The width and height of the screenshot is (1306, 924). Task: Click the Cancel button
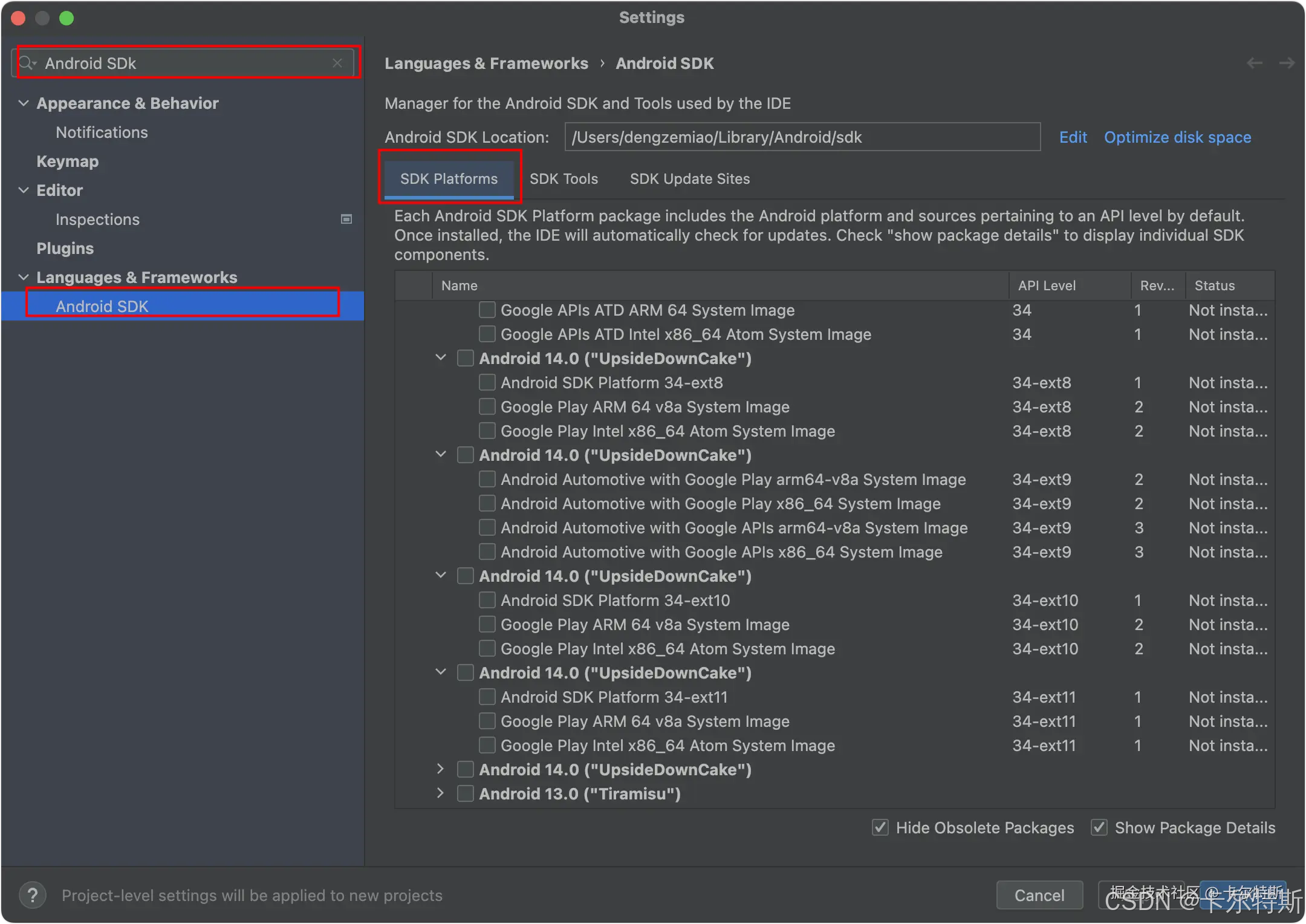click(x=1039, y=895)
